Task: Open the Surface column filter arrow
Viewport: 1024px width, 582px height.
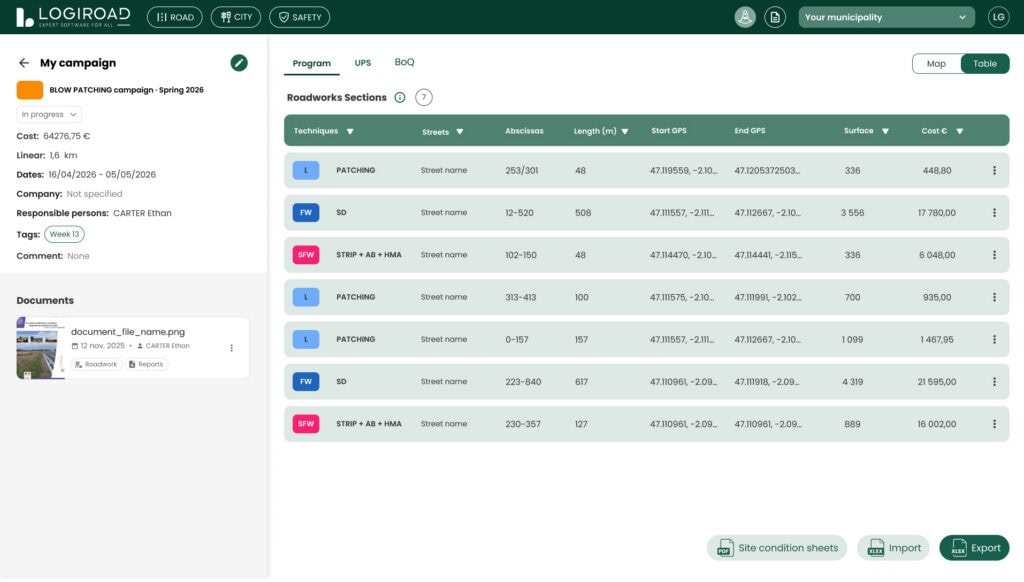Action: (885, 131)
